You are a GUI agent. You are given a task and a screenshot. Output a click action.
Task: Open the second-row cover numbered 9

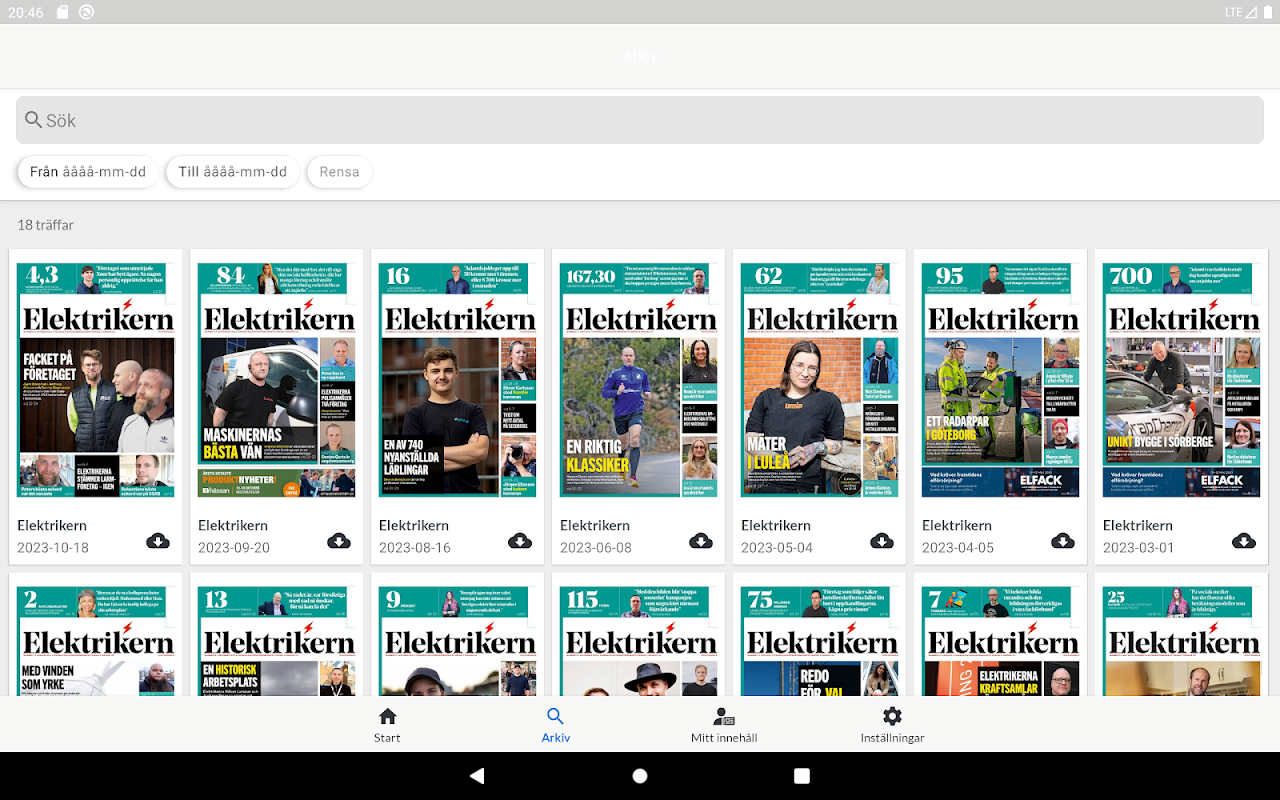point(458,641)
